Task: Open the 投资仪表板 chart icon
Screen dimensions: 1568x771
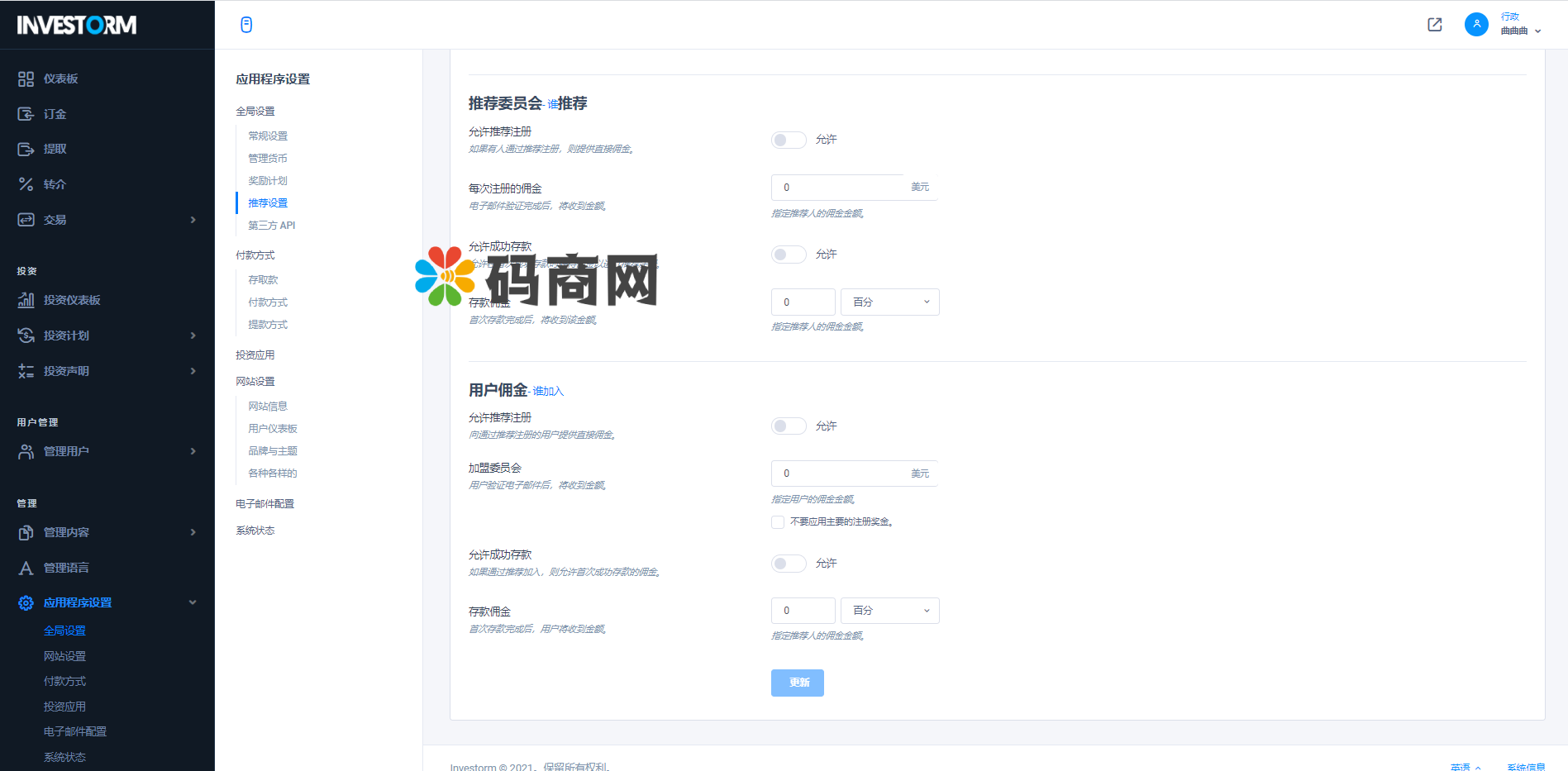Action: pos(26,300)
